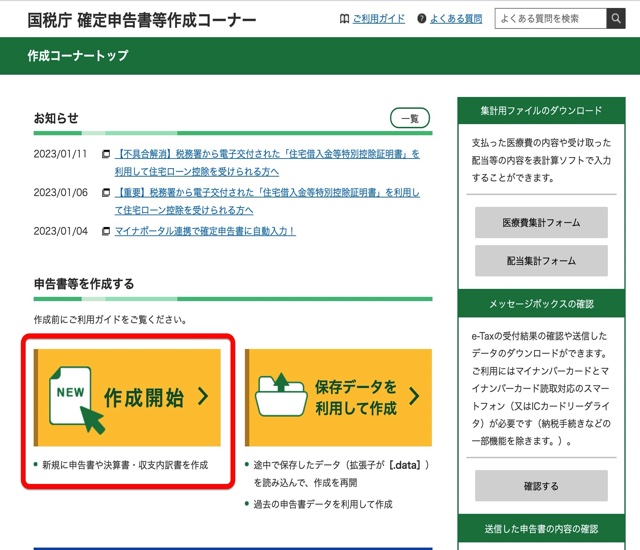Image resolution: width=640 pixels, height=550 pixels.
Task: Click the book icon beside ご利用ガイド
Action: (x=345, y=19)
